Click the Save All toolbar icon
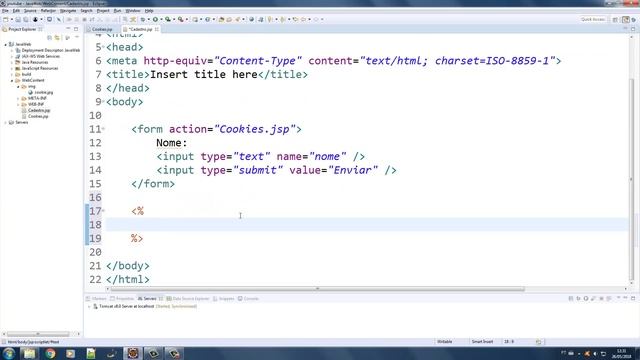This screenshot has width=640, height=360. pos(25,19)
